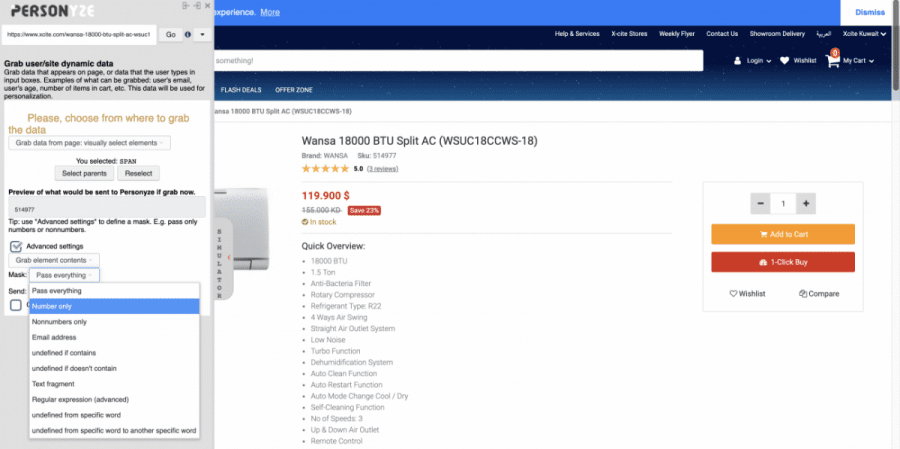
Task: Open the arrow dropdown next to Go
Action: (x=203, y=34)
